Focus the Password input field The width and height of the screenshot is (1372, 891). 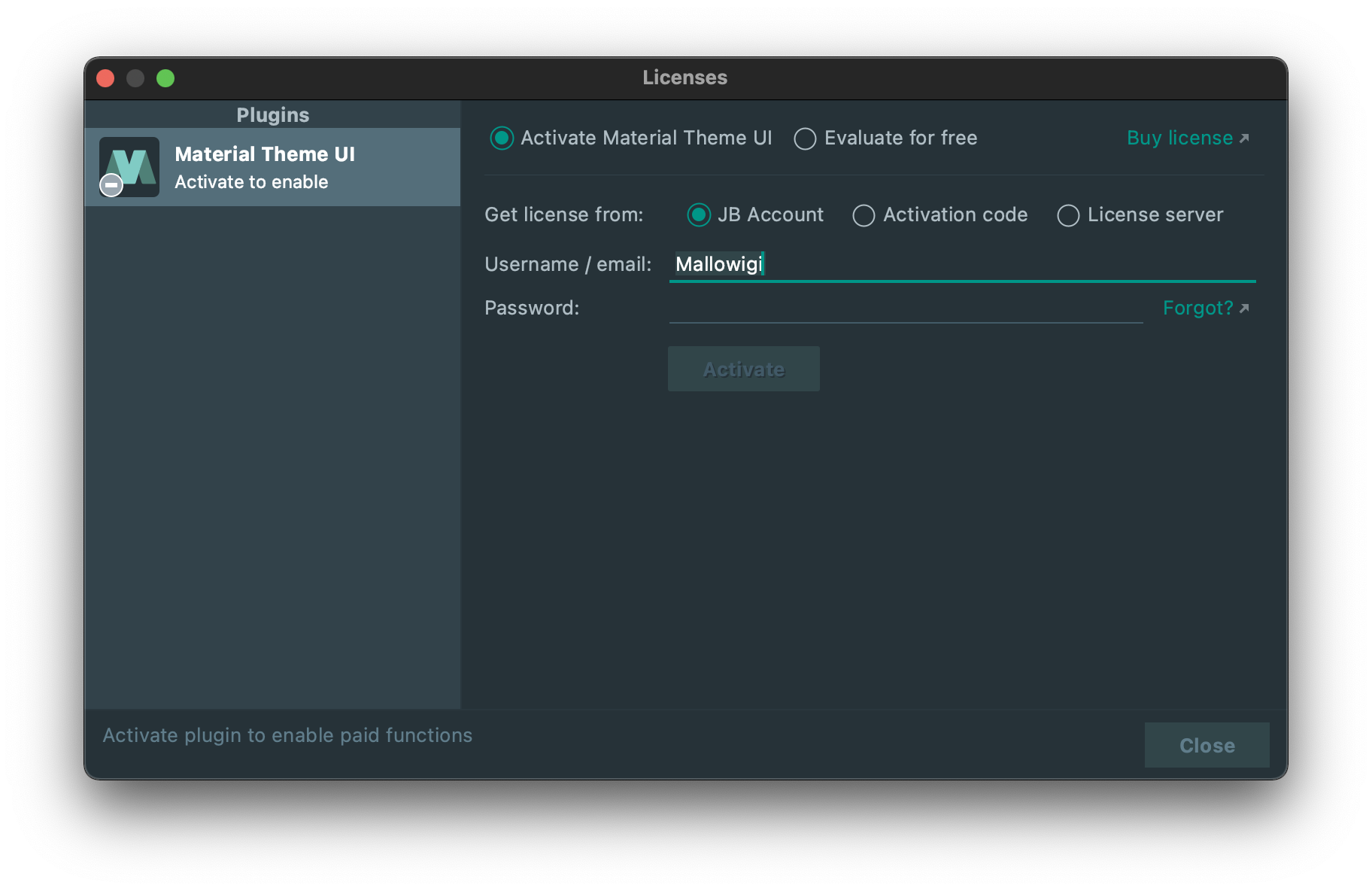[906, 308]
